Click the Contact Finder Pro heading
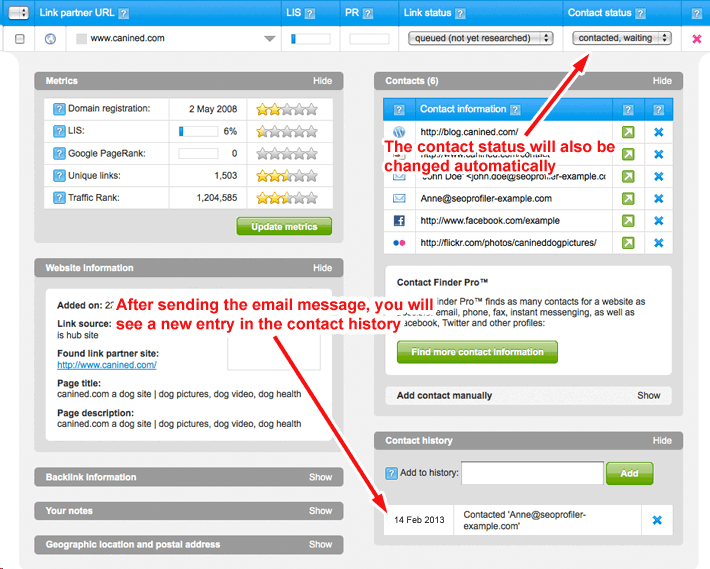This screenshot has height=569, width=710. tap(442, 282)
